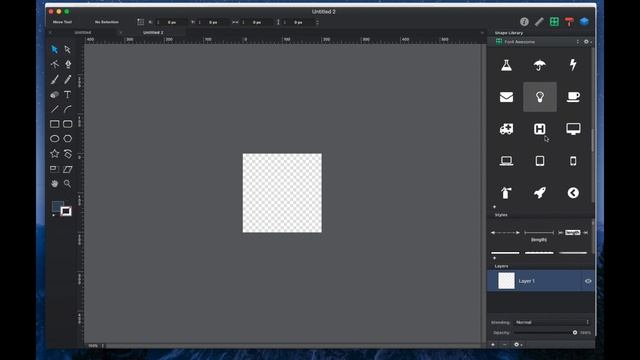Select the Layer 1 thumbnail
640x360 pixels.
[507, 281]
